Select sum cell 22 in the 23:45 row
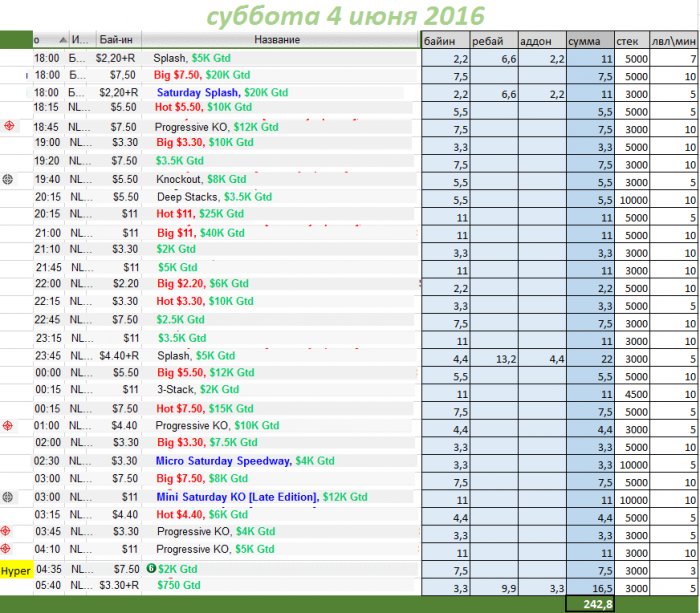 (x=590, y=359)
